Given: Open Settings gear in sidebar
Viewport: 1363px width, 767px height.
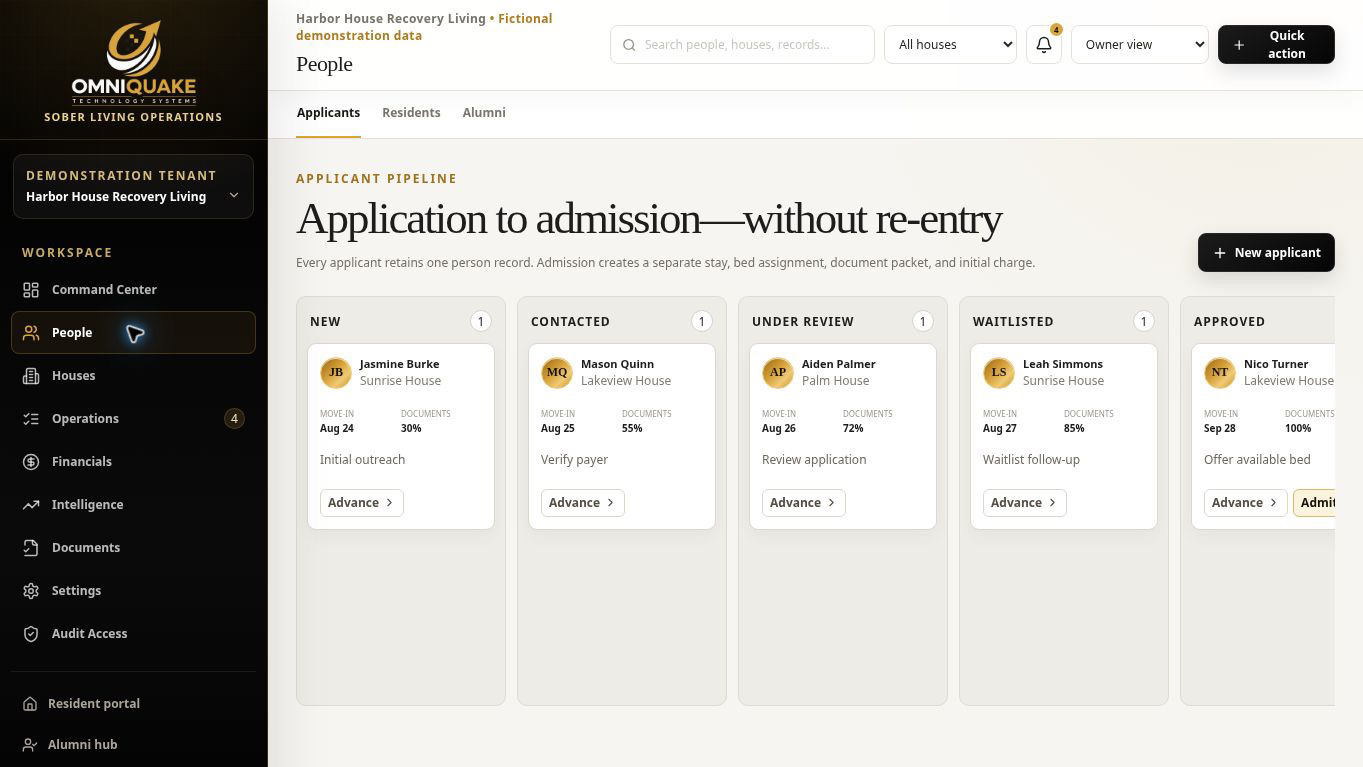Looking at the screenshot, I should pyautogui.click(x=31, y=590).
